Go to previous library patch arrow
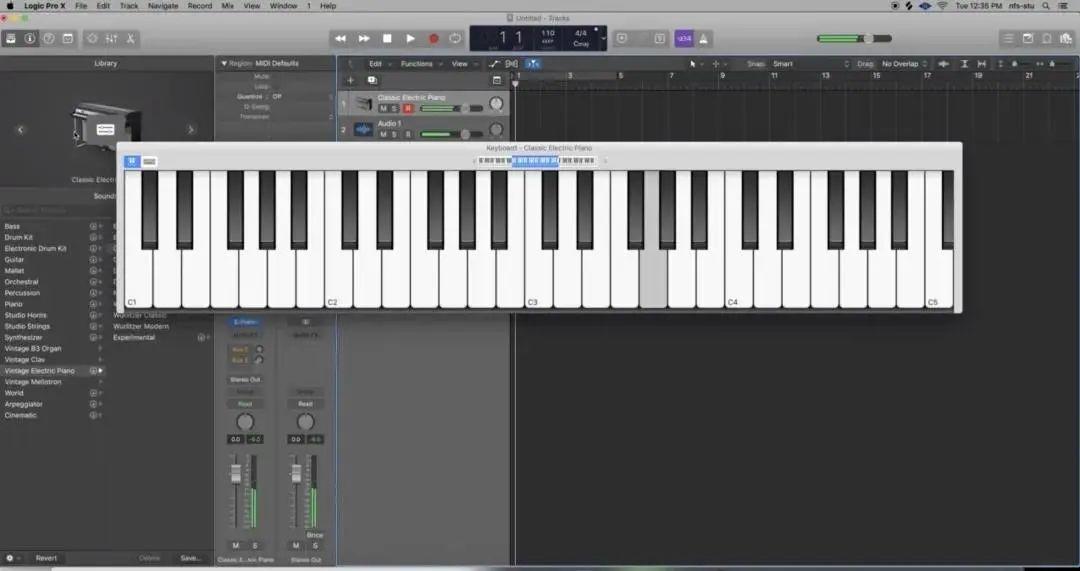The width and height of the screenshot is (1080, 571). (x=20, y=129)
